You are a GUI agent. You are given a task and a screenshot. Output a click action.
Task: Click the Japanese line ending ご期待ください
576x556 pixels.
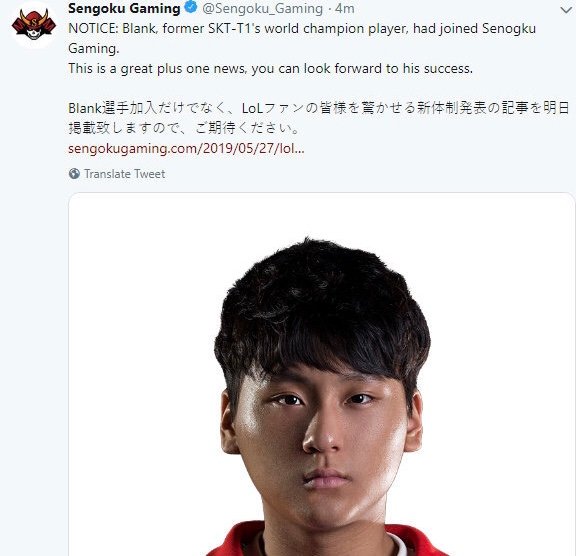[x=185, y=128]
